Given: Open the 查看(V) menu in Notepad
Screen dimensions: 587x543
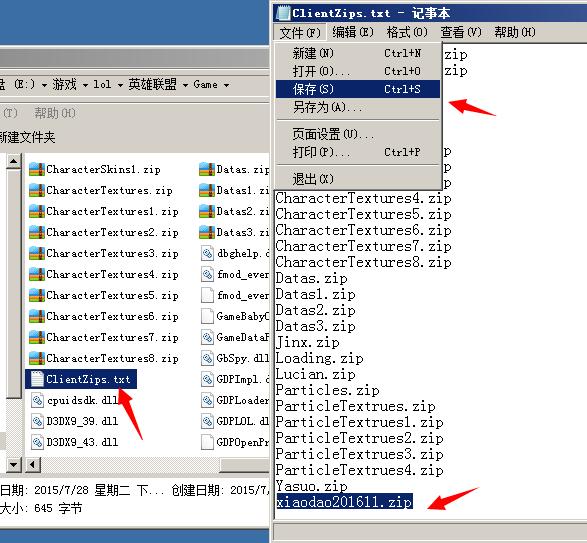Looking at the screenshot, I should pos(461,33).
